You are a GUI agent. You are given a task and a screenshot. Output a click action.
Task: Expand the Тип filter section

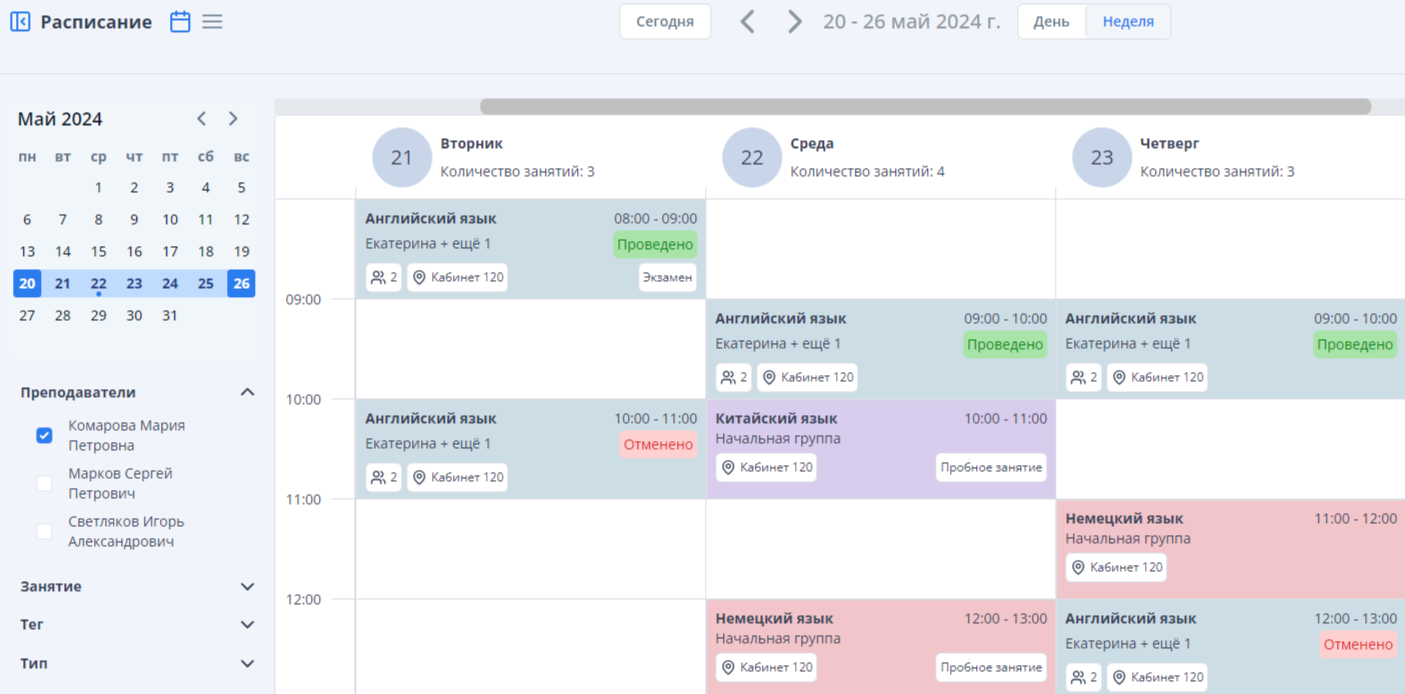point(247,663)
